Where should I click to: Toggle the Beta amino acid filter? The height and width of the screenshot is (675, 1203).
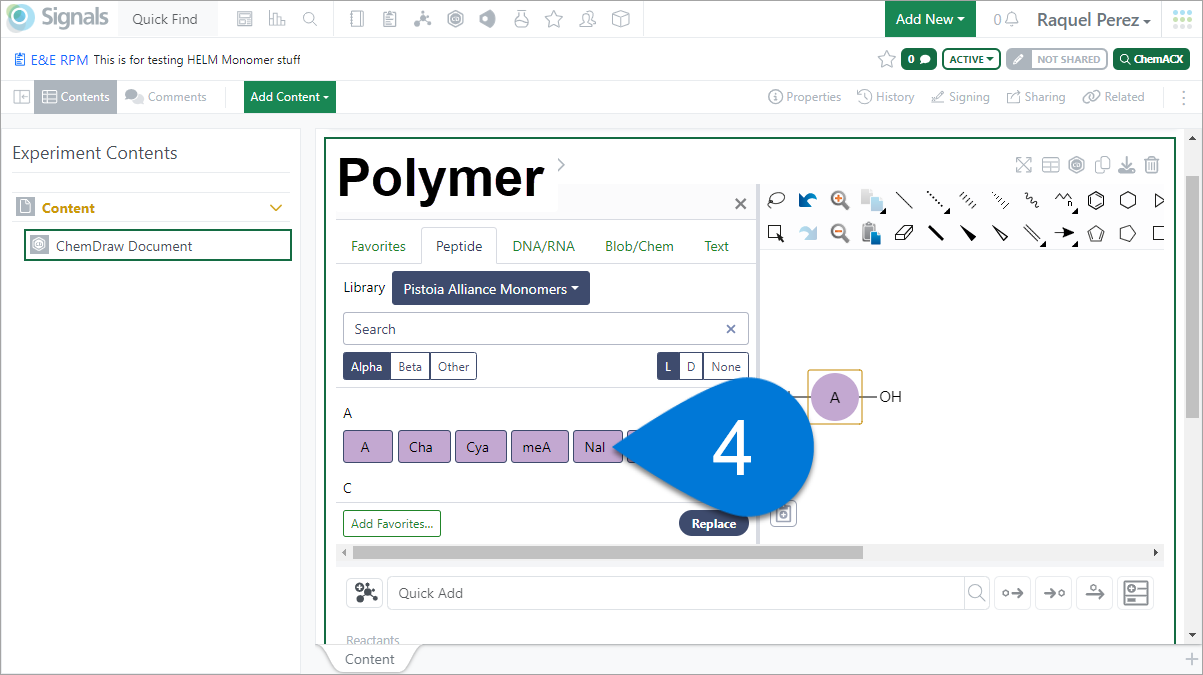[410, 366]
